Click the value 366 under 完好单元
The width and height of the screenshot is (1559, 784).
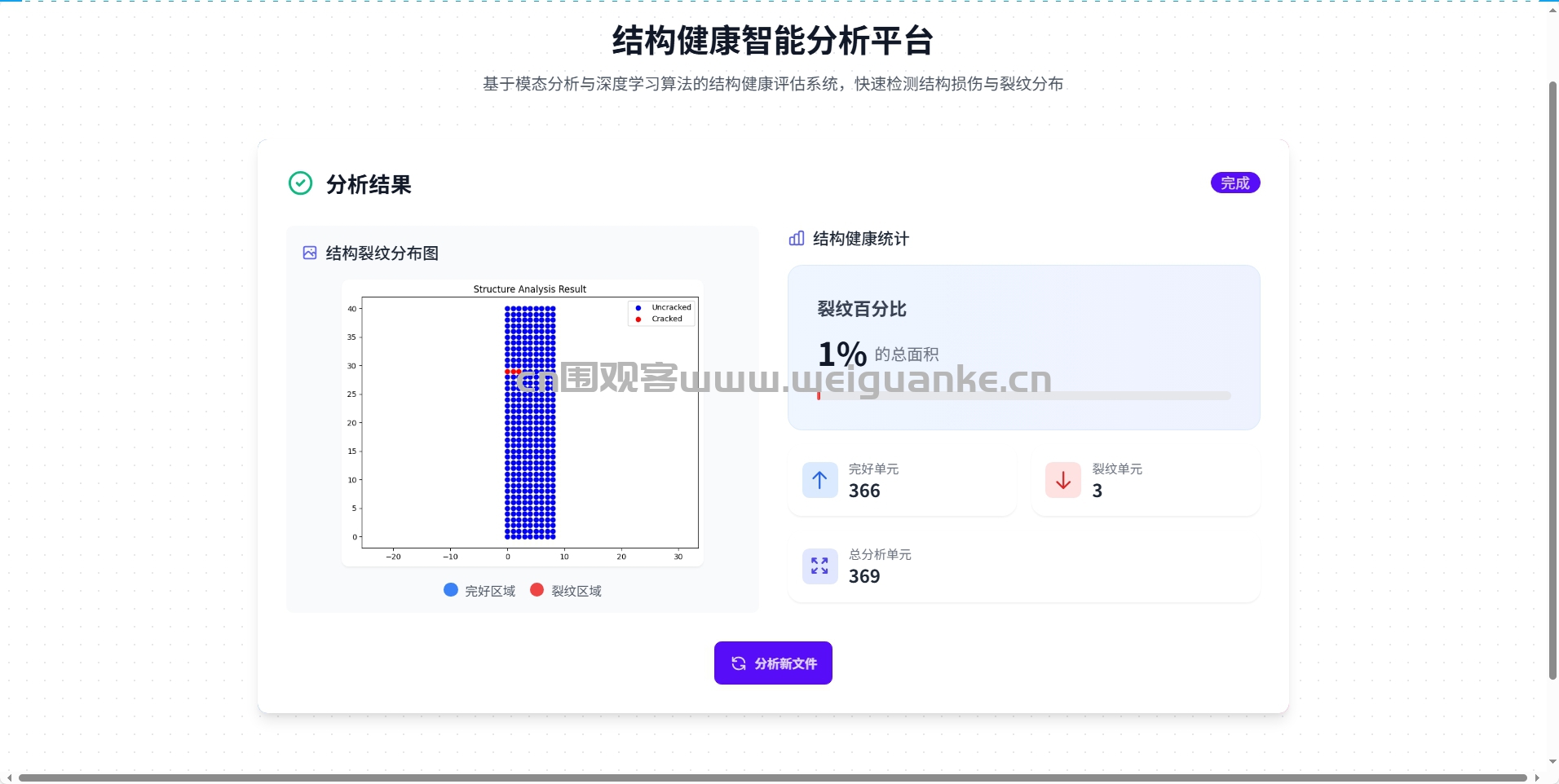864,491
